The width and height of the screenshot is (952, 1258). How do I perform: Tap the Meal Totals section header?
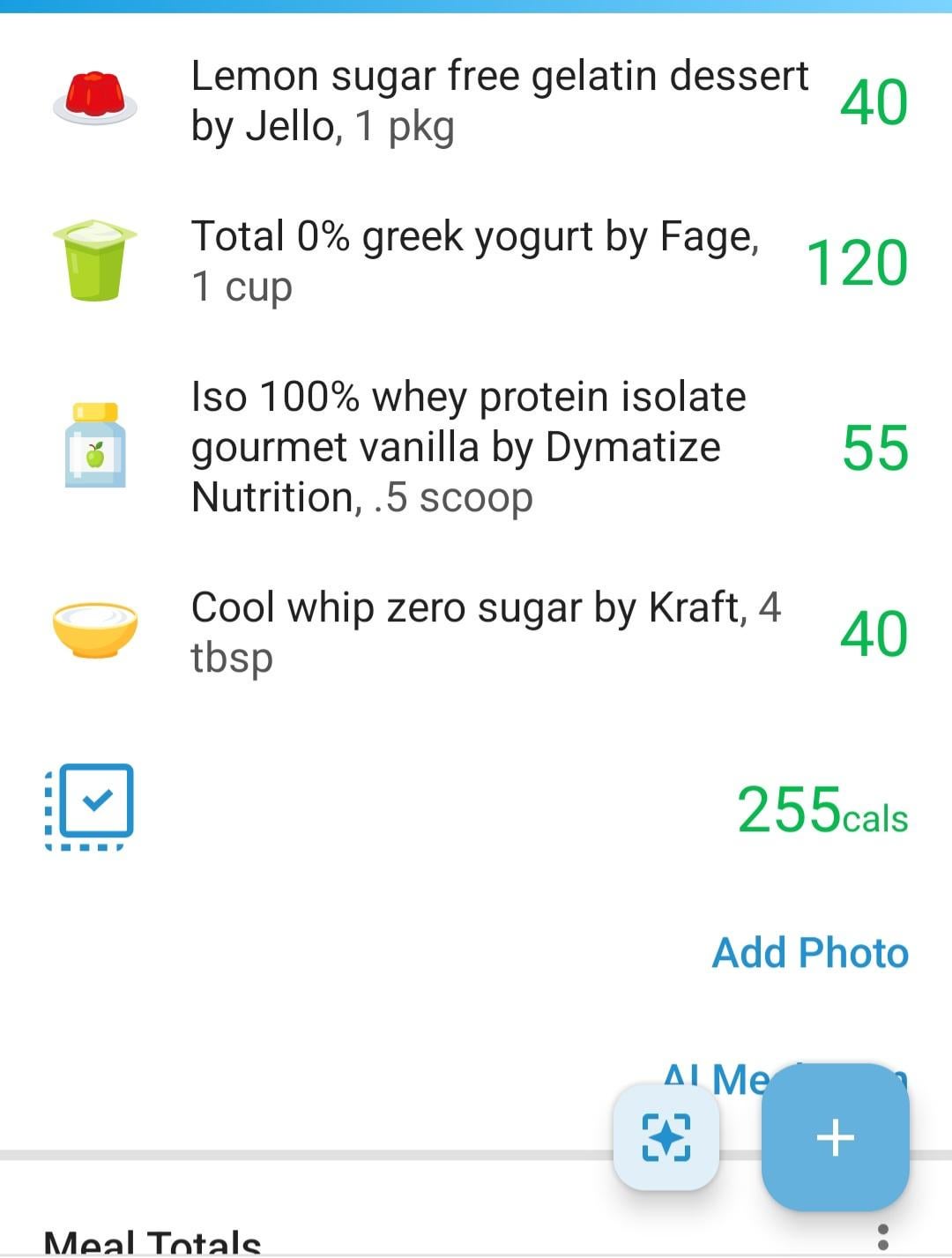point(152,1243)
